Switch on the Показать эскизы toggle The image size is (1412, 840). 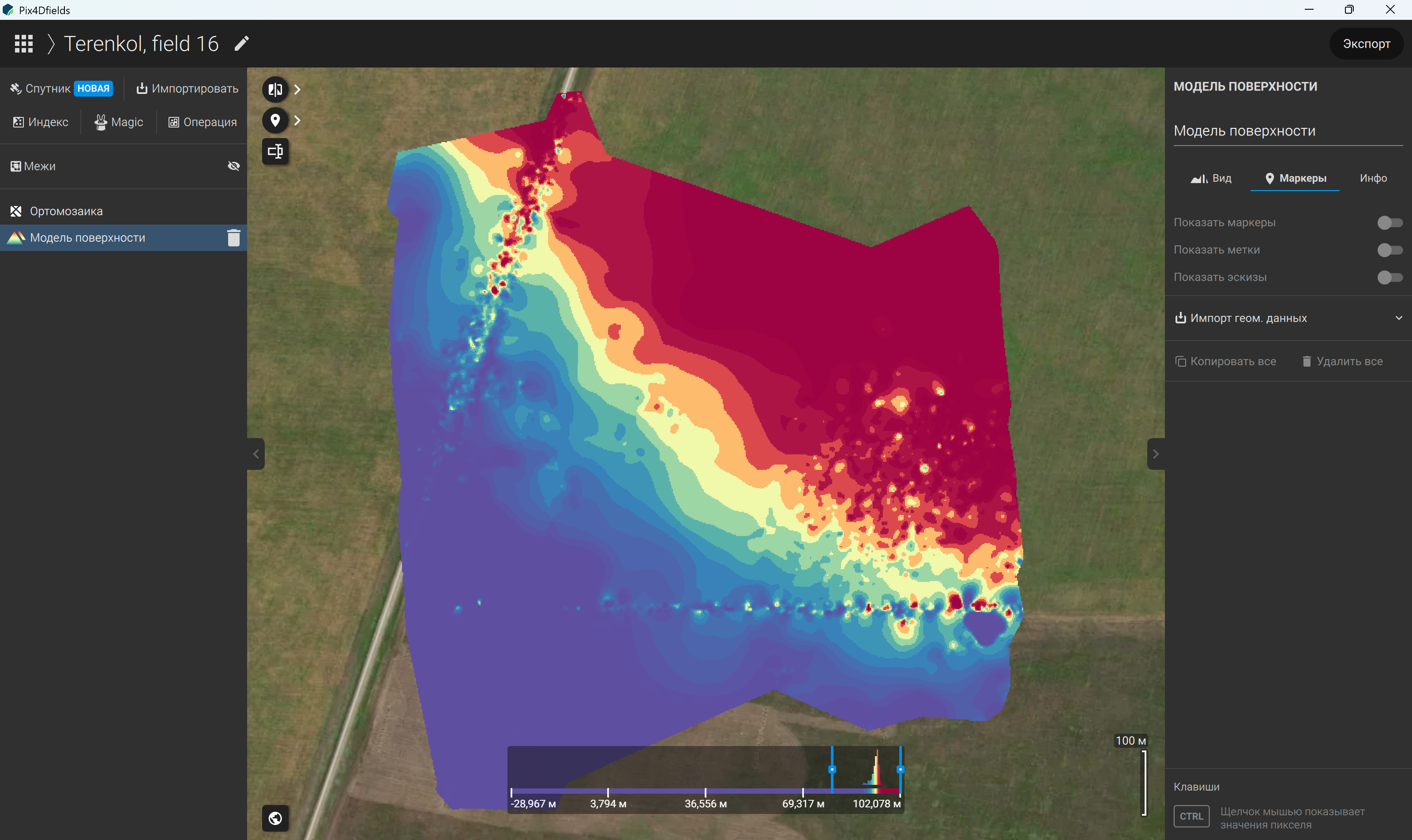(1389, 277)
